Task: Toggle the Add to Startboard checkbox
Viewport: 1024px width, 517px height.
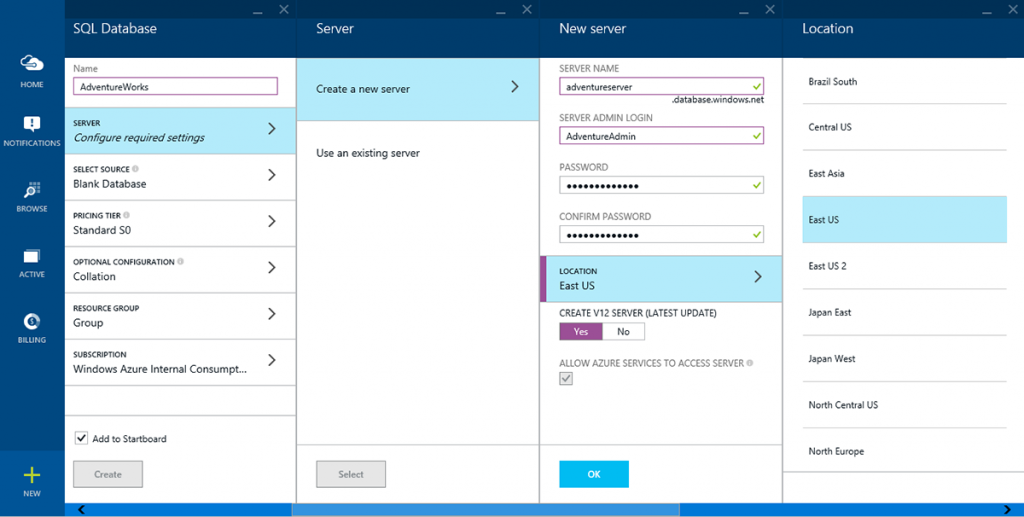Action: (x=81, y=438)
